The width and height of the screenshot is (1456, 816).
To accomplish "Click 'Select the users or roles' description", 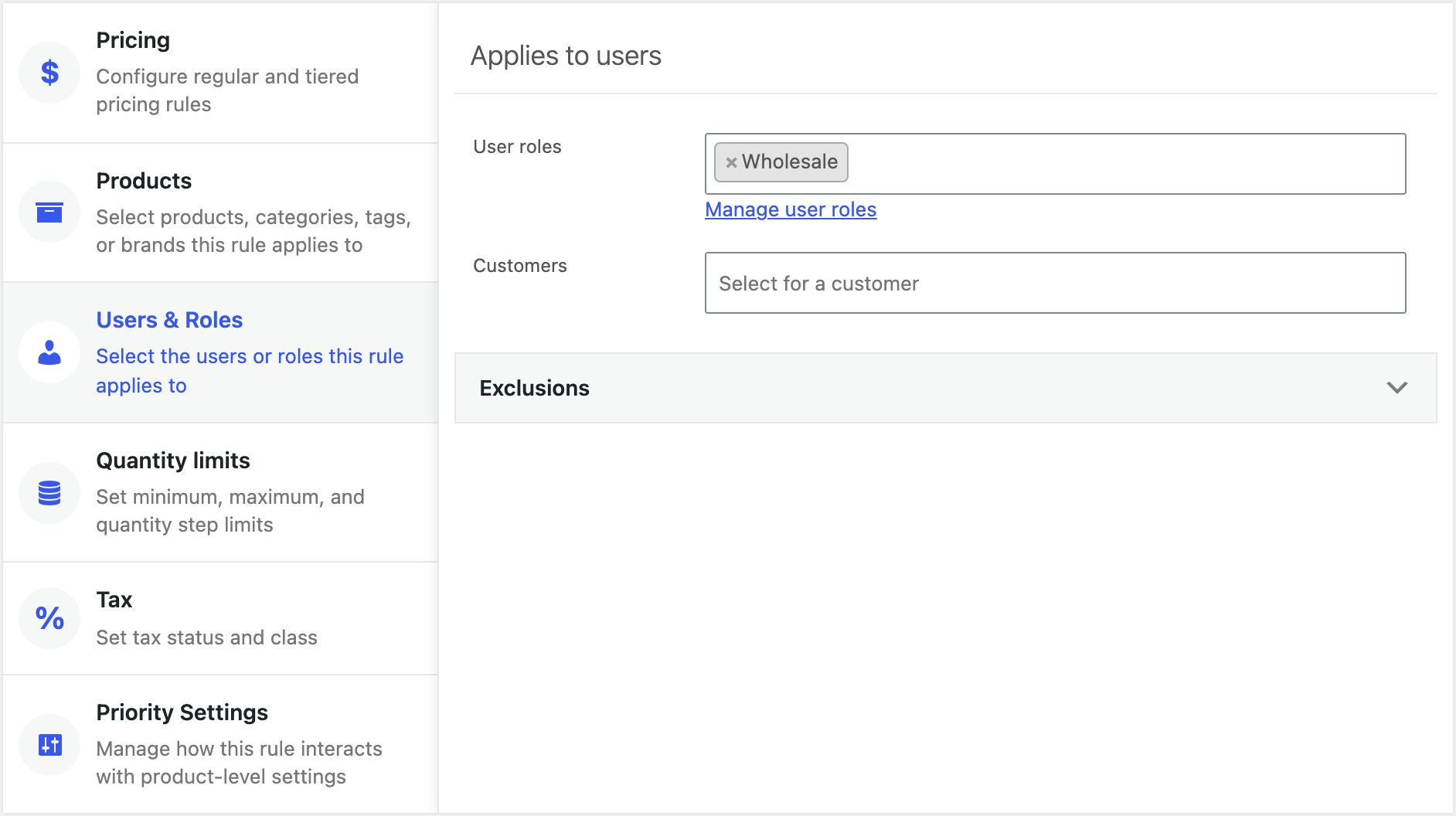I will coord(250,371).
